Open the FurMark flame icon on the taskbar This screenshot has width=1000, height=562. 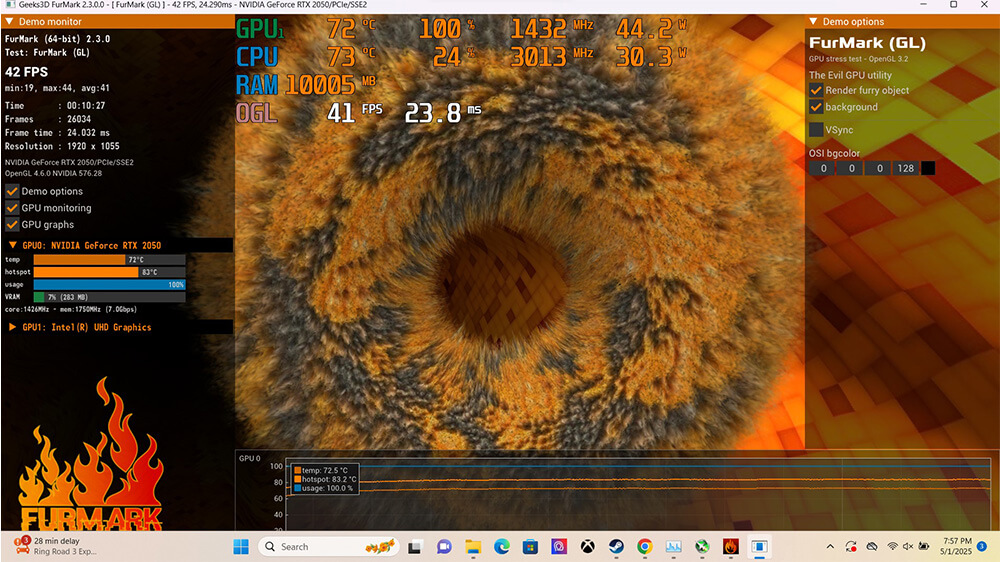pos(731,547)
